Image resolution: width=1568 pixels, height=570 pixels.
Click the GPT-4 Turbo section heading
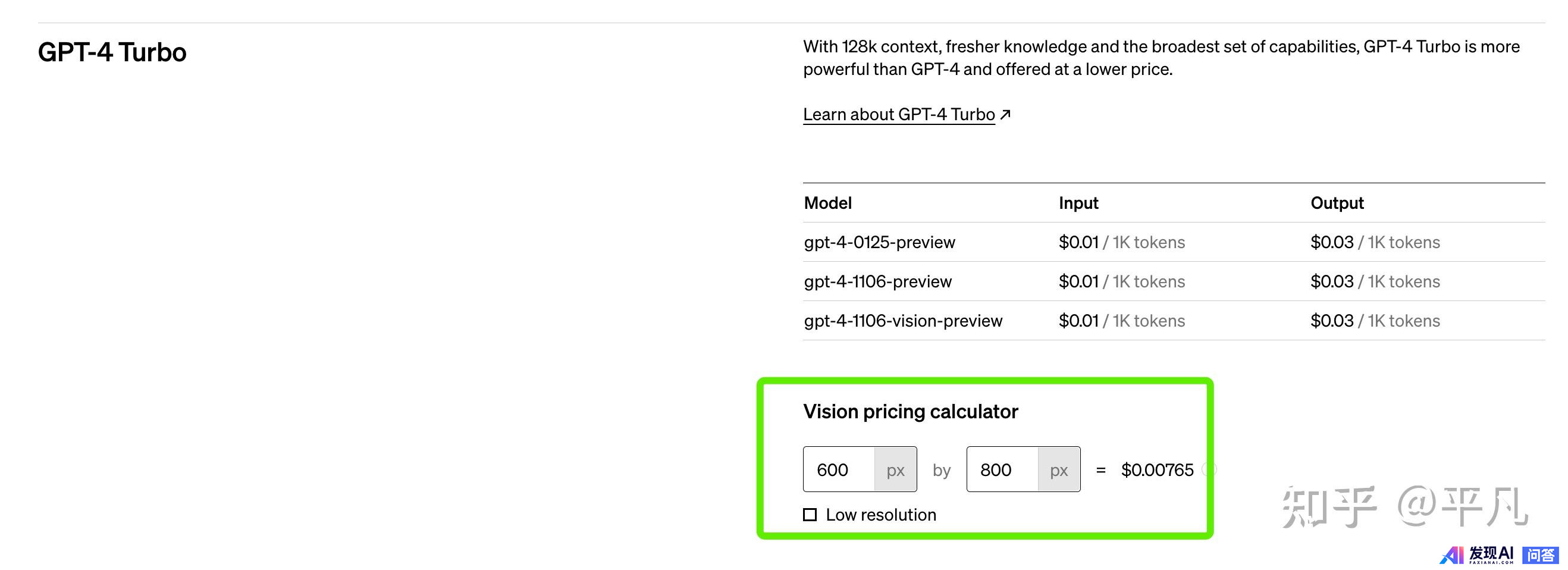coord(112,52)
